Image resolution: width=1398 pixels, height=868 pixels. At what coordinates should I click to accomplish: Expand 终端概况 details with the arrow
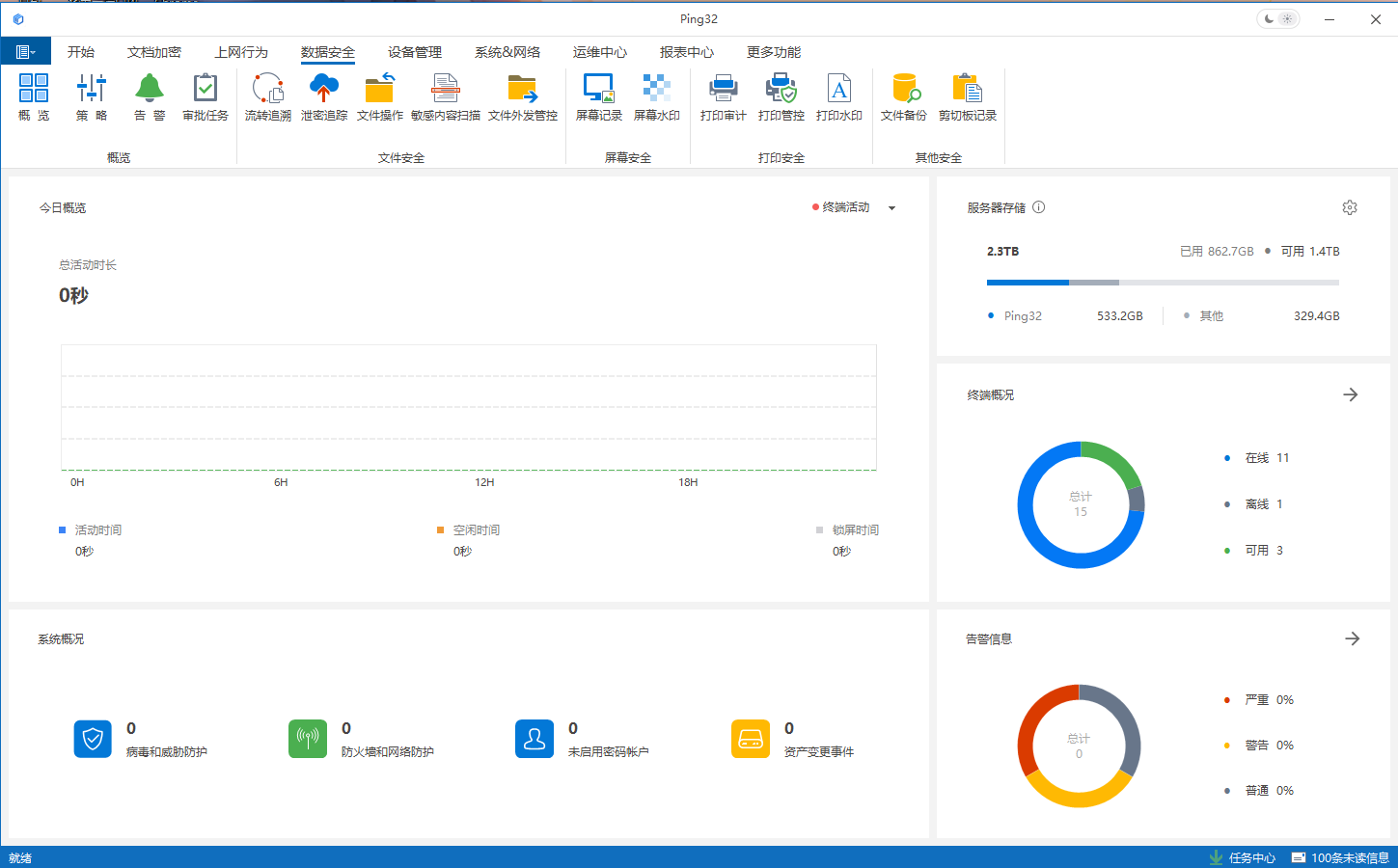click(1350, 395)
